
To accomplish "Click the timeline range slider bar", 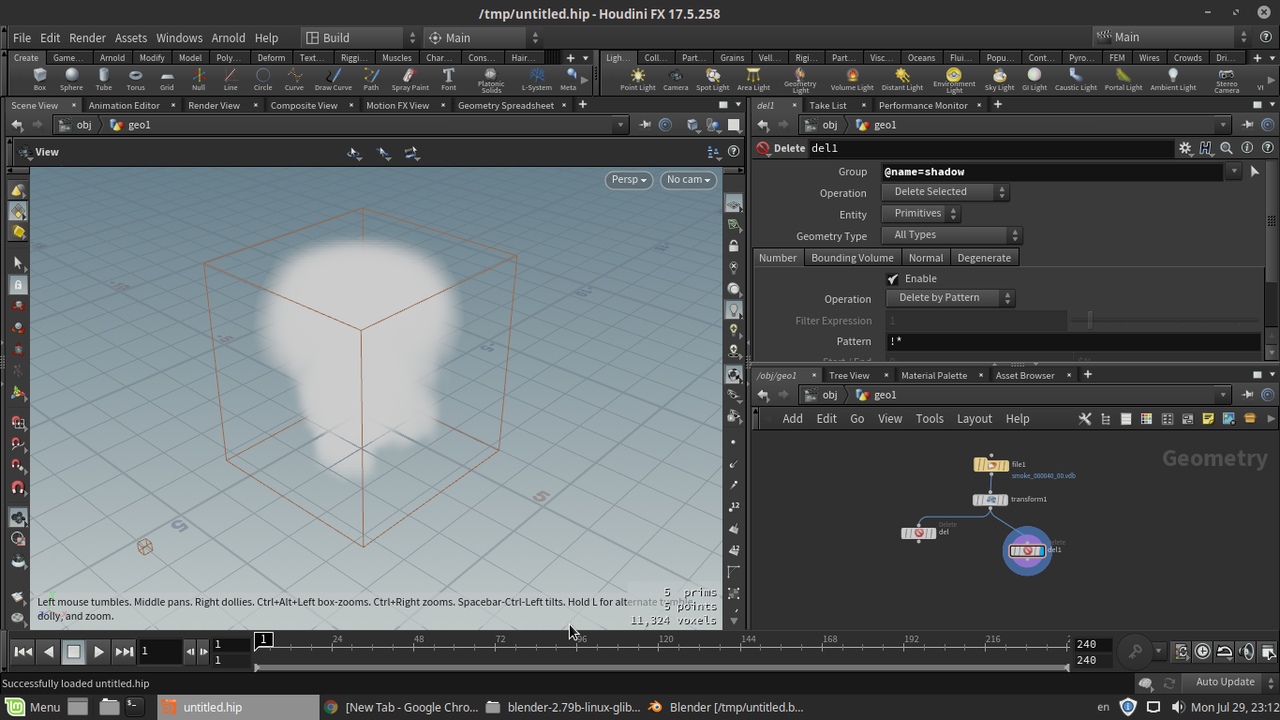I will 662,667.
